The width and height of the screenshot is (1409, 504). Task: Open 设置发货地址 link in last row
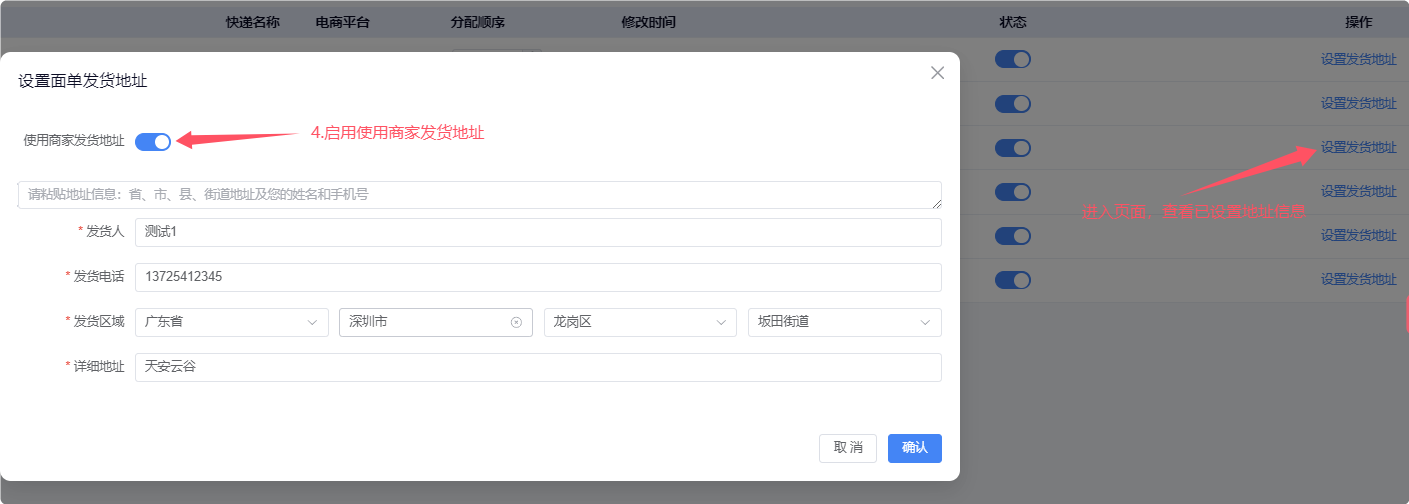coord(1358,279)
